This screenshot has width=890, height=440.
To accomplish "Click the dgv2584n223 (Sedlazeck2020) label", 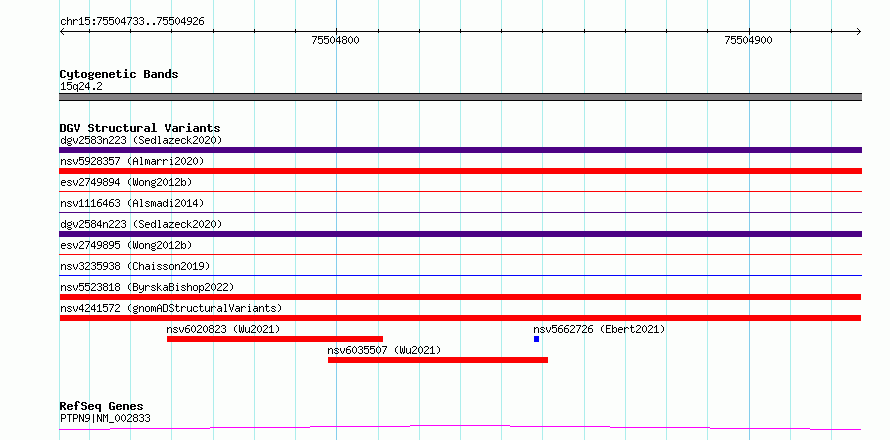I will 141,224.
